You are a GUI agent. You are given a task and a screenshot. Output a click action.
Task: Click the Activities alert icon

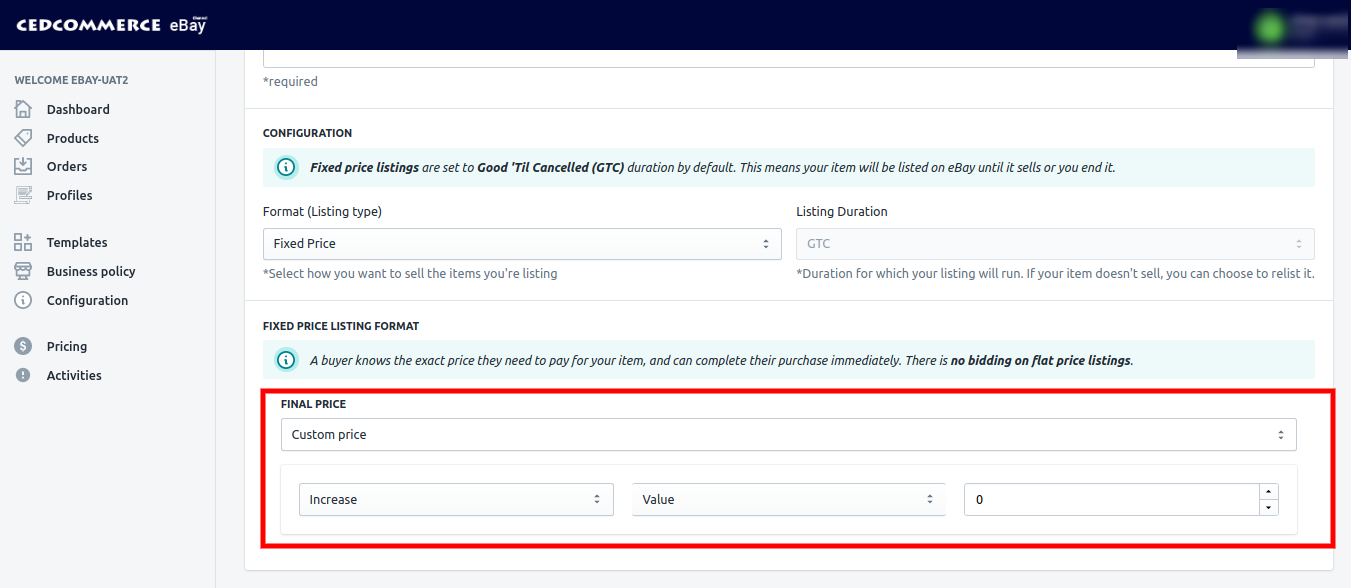[23, 375]
